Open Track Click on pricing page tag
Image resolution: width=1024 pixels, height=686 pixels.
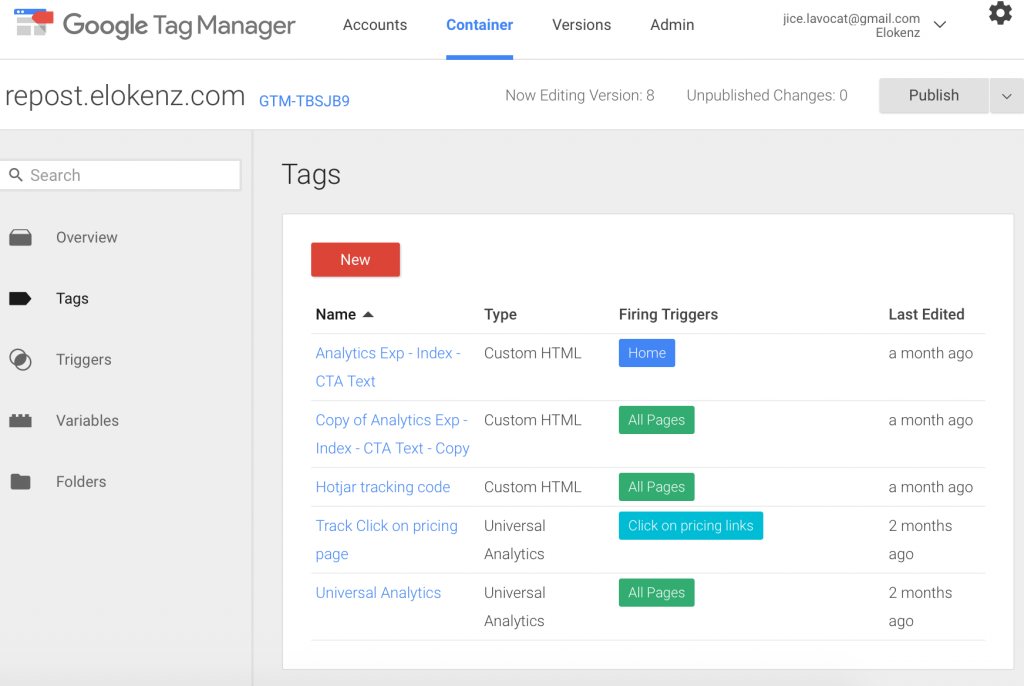[387, 540]
